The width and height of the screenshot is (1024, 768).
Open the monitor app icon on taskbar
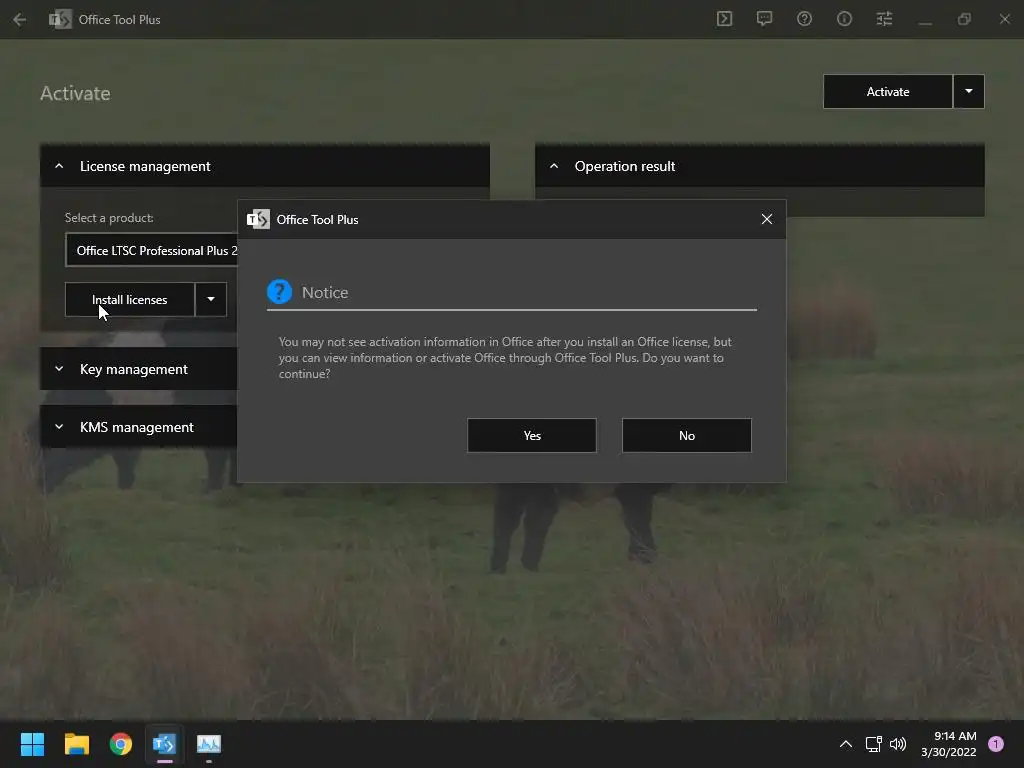pos(209,744)
